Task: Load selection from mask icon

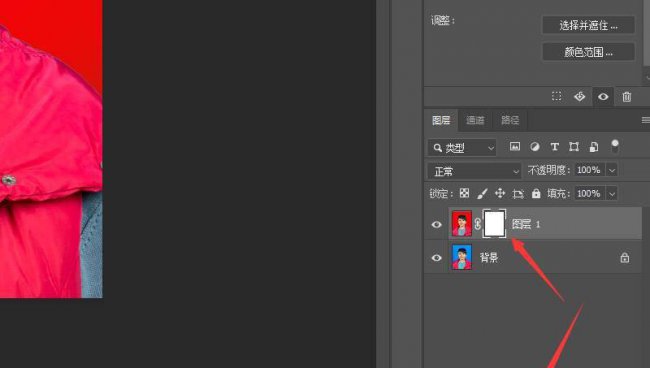Action: point(557,97)
